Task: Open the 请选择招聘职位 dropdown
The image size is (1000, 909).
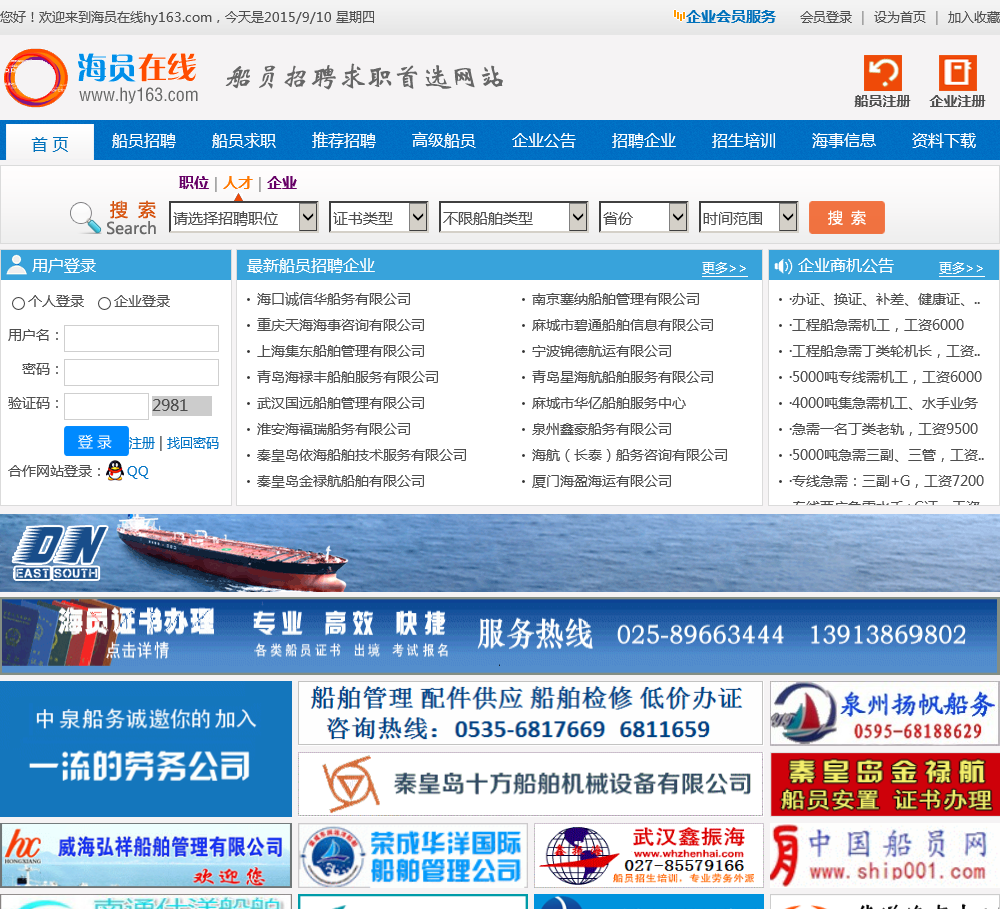Action: (x=243, y=218)
